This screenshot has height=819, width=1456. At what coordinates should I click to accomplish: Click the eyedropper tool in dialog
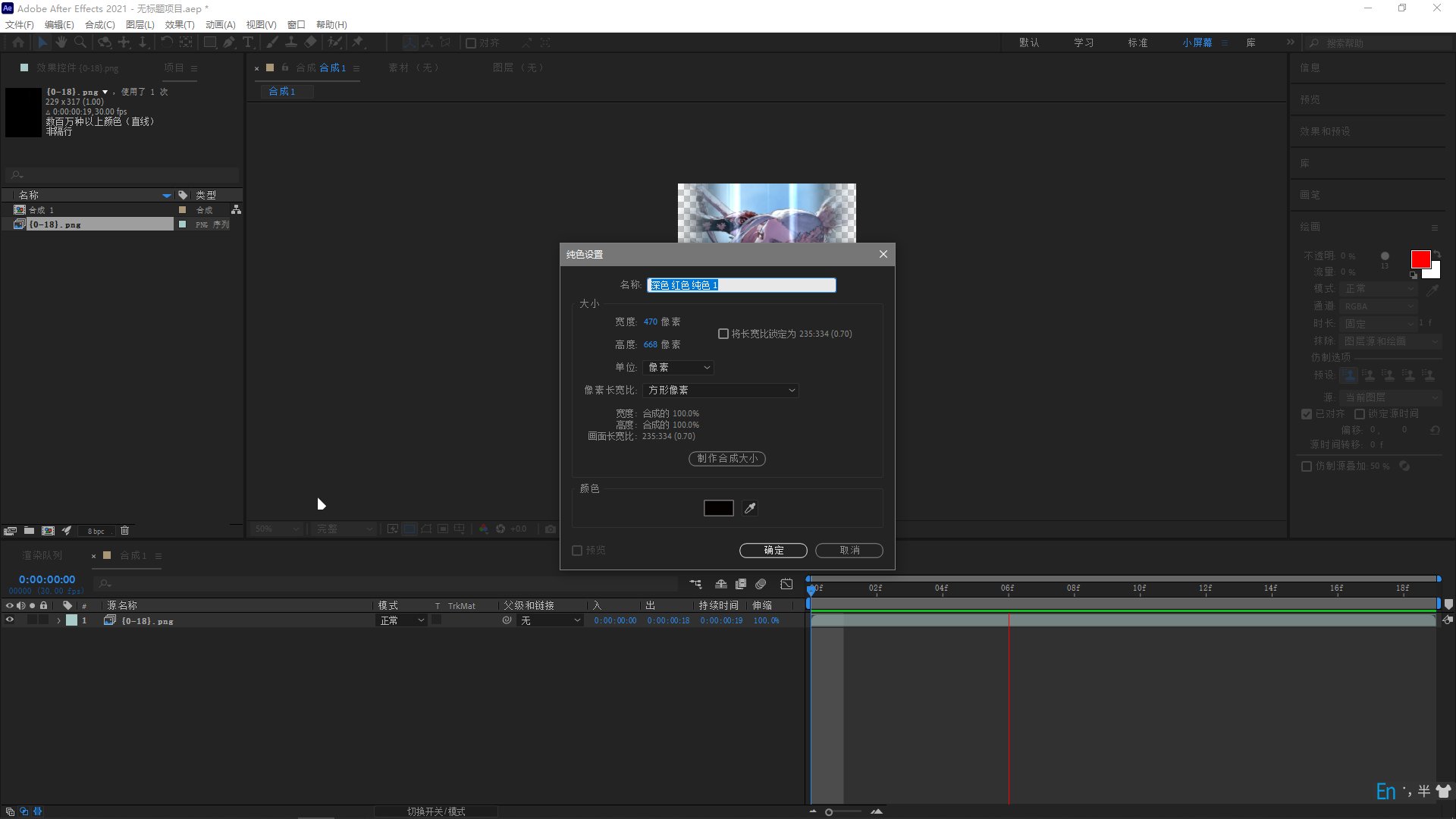749,507
